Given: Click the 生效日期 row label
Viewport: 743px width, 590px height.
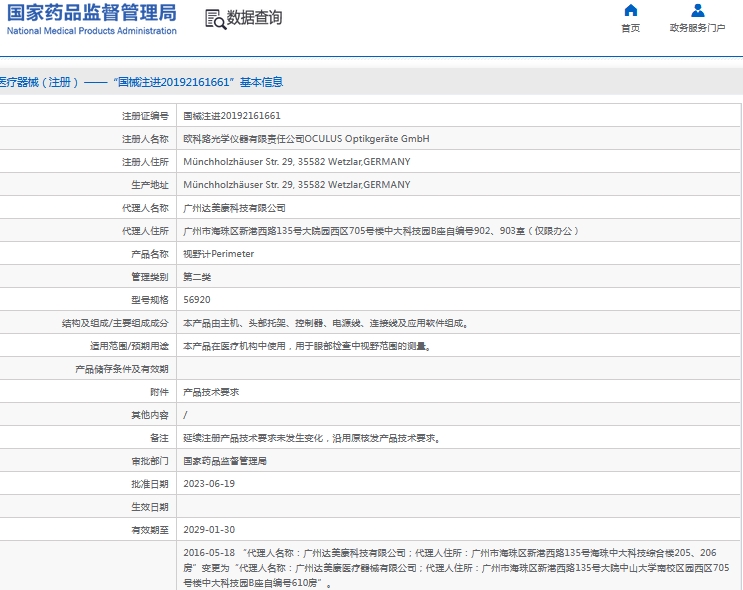Looking at the screenshot, I should 150,507.
